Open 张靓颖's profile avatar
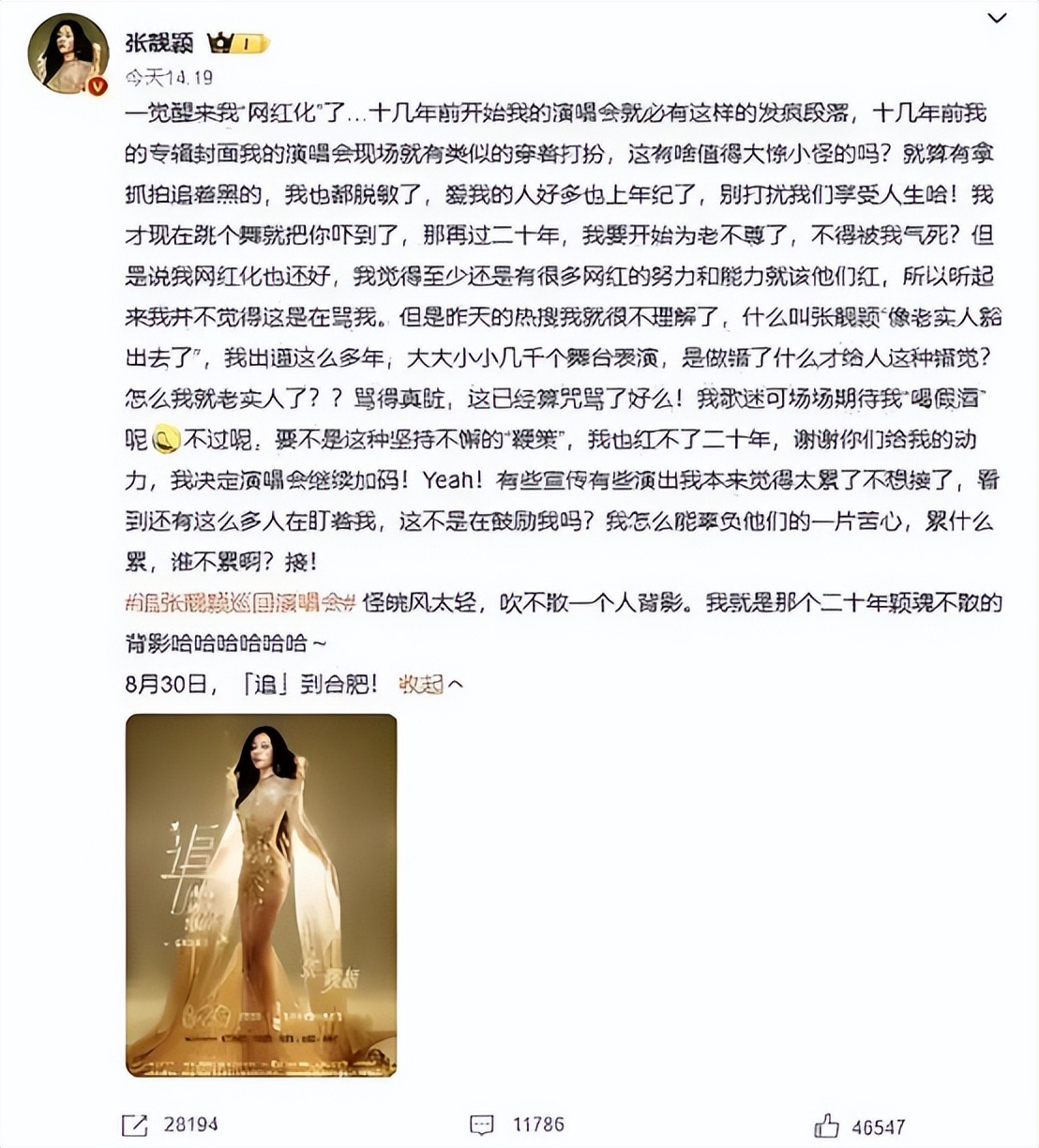Viewport: 1039px width, 1148px height. point(68,53)
